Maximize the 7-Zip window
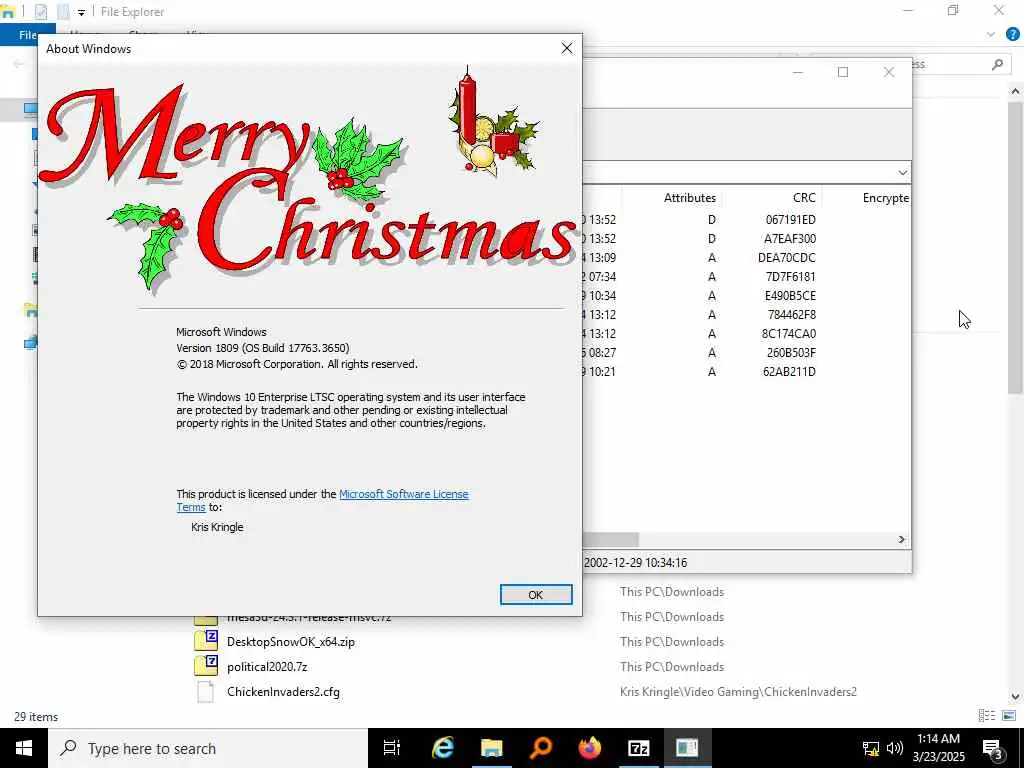The height and width of the screenshot is (768, 1024). (843, 72)
